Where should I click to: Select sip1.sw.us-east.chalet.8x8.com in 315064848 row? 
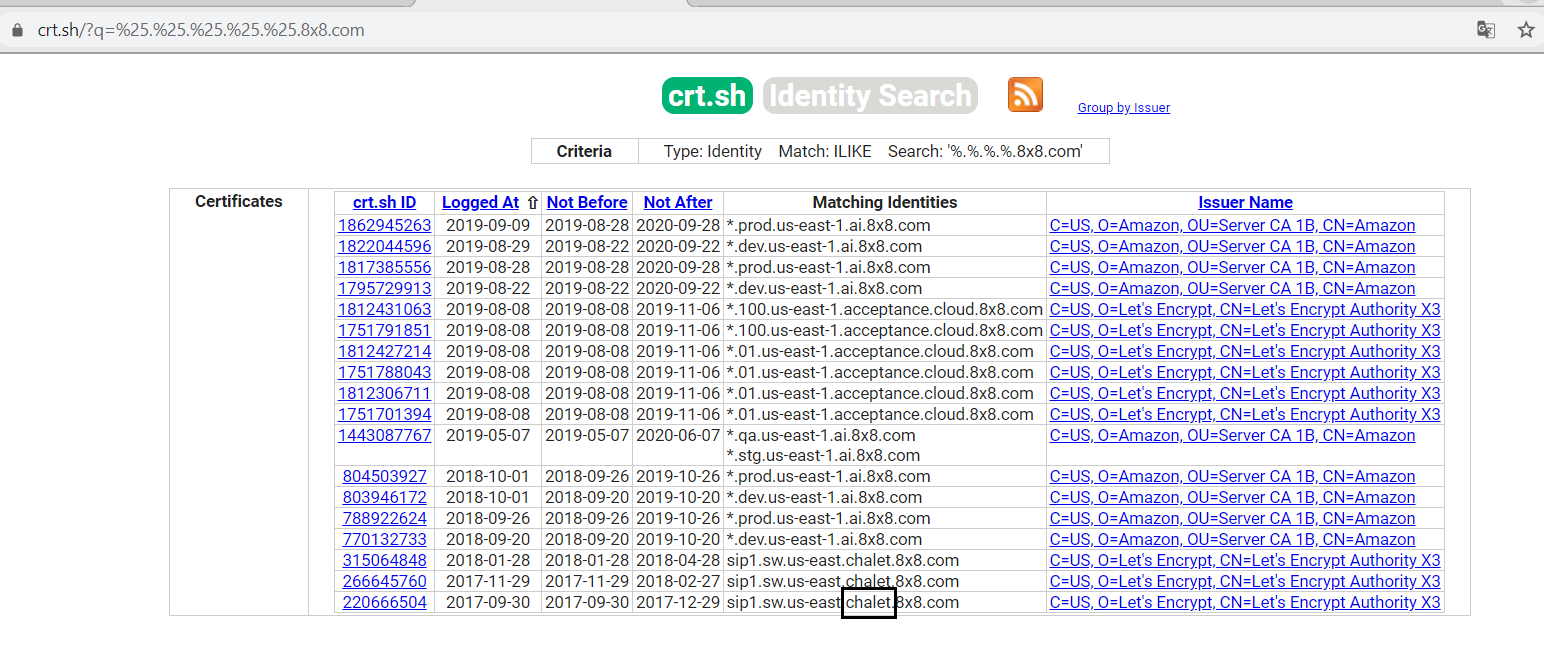tap(843, 560)
